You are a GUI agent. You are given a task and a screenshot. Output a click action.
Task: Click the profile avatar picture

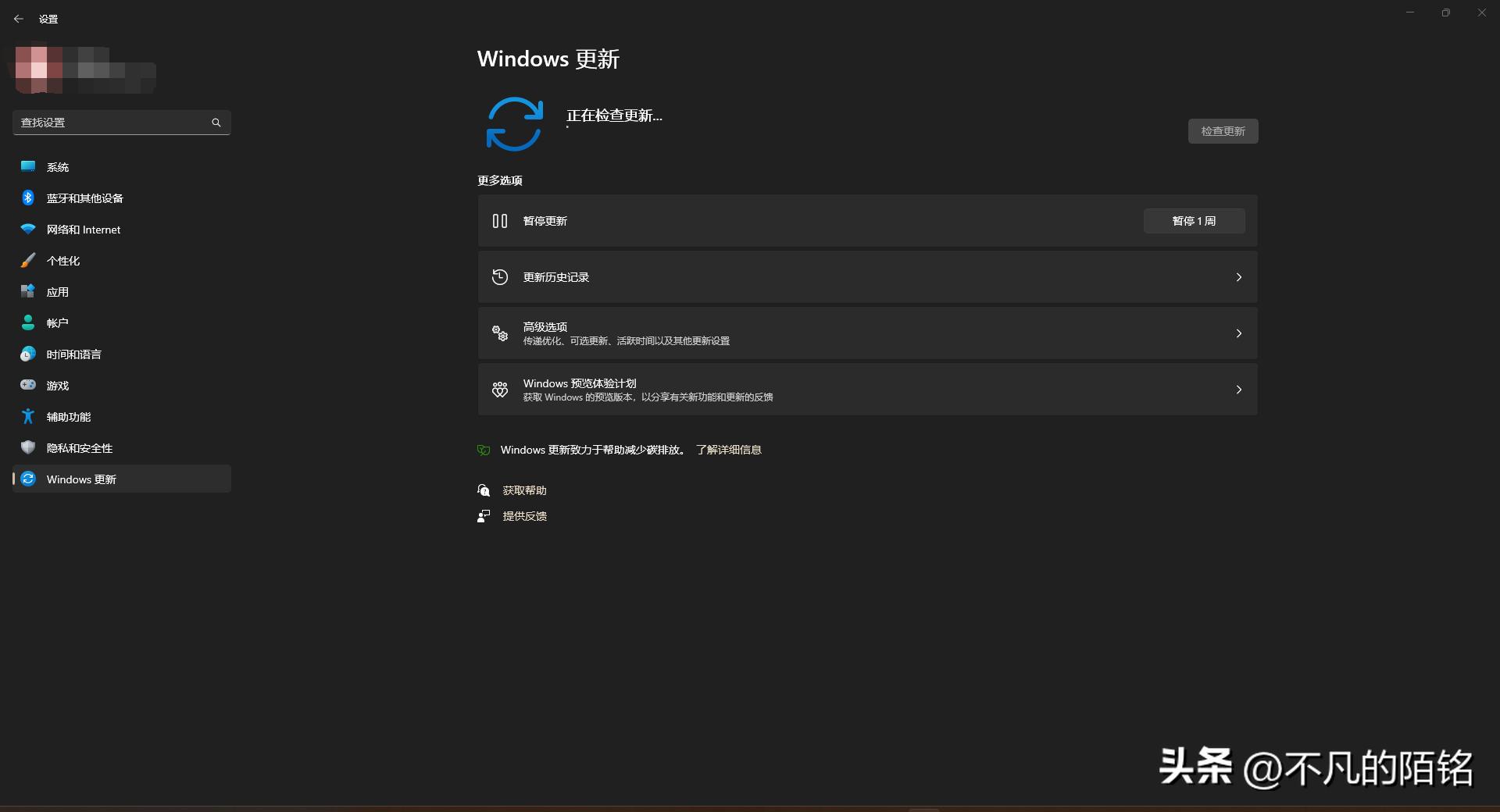39,69
